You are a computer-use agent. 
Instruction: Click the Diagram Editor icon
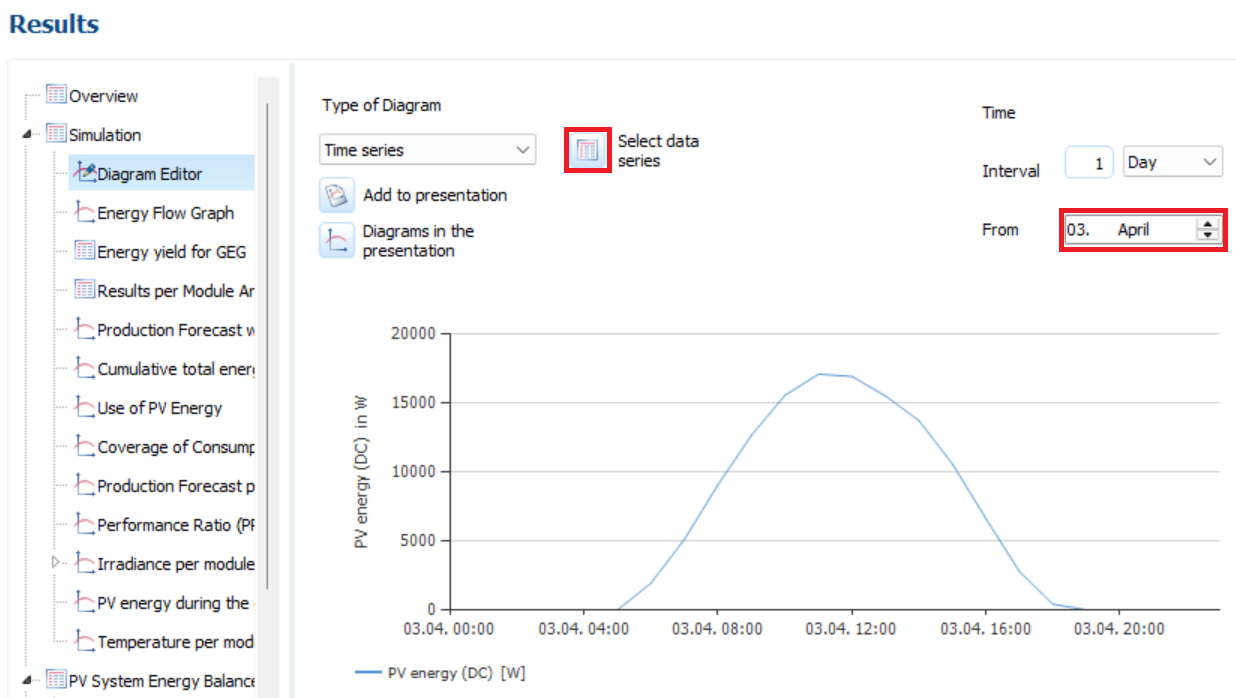point(85,174)
